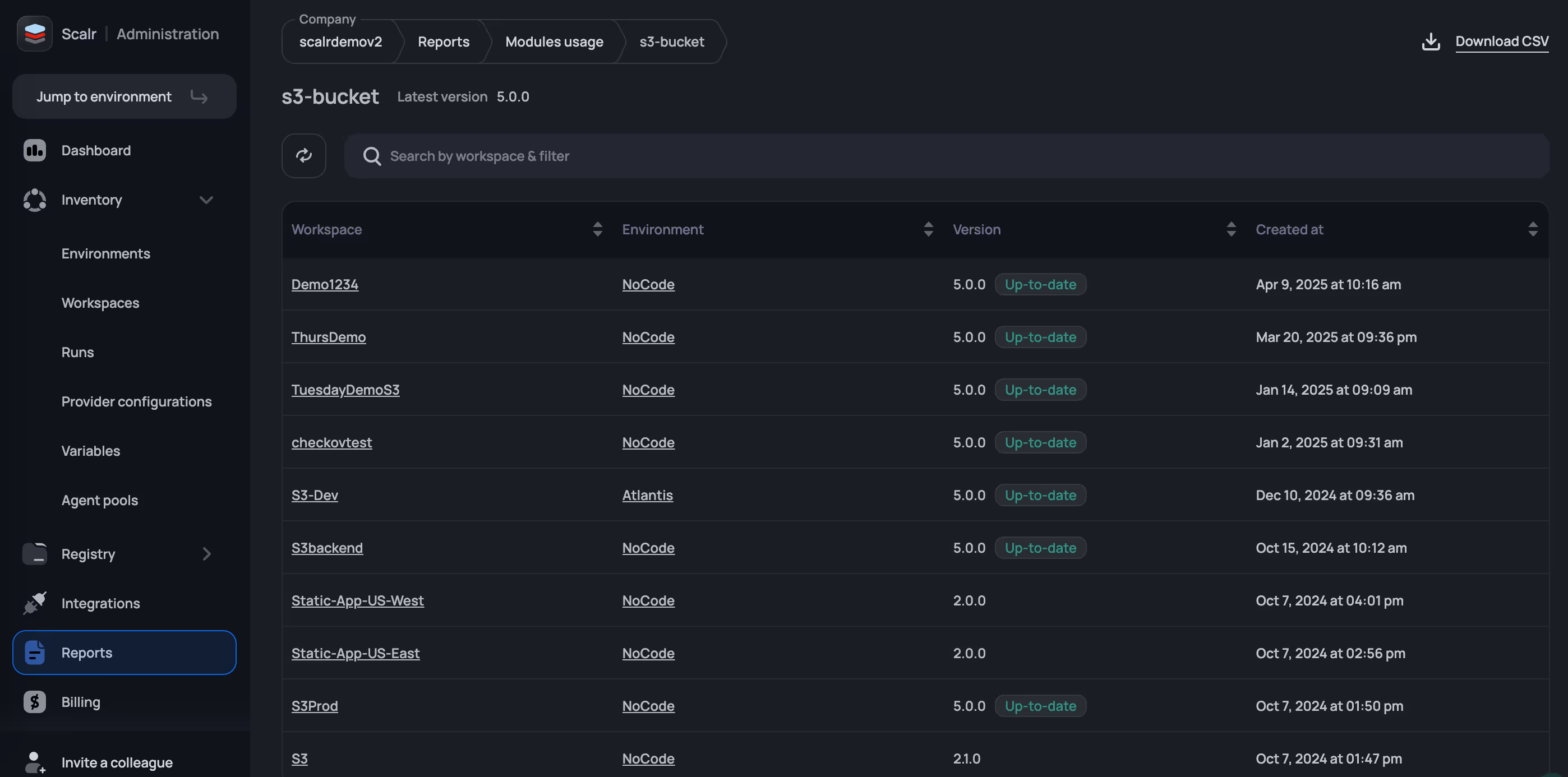
Task: Expand the Registry section chevron
Action: pyautogui.click(x=206, y=554)
